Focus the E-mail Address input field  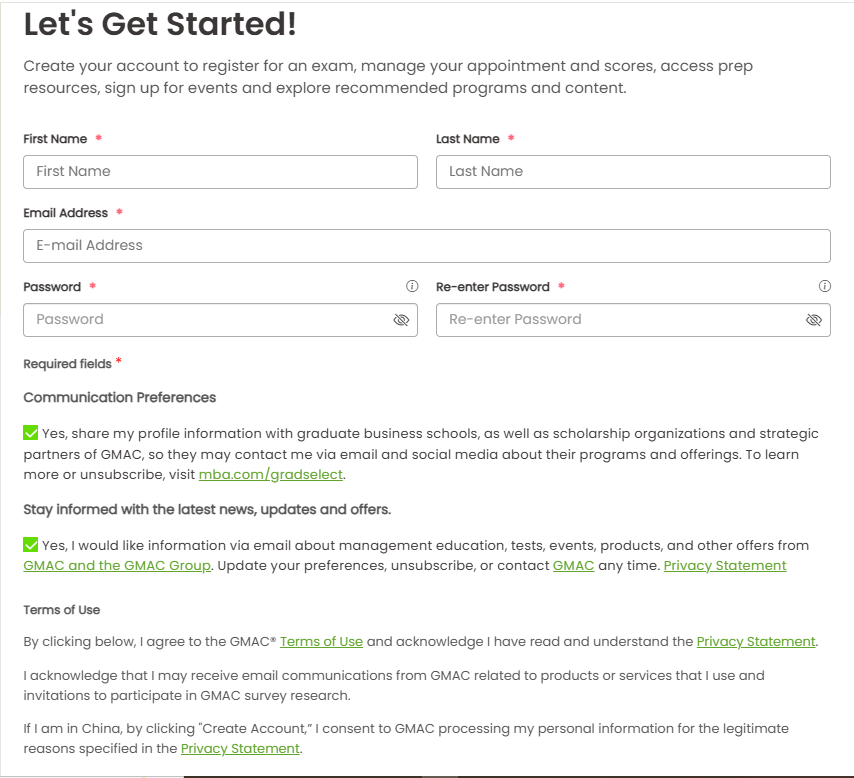pos(427,246)
